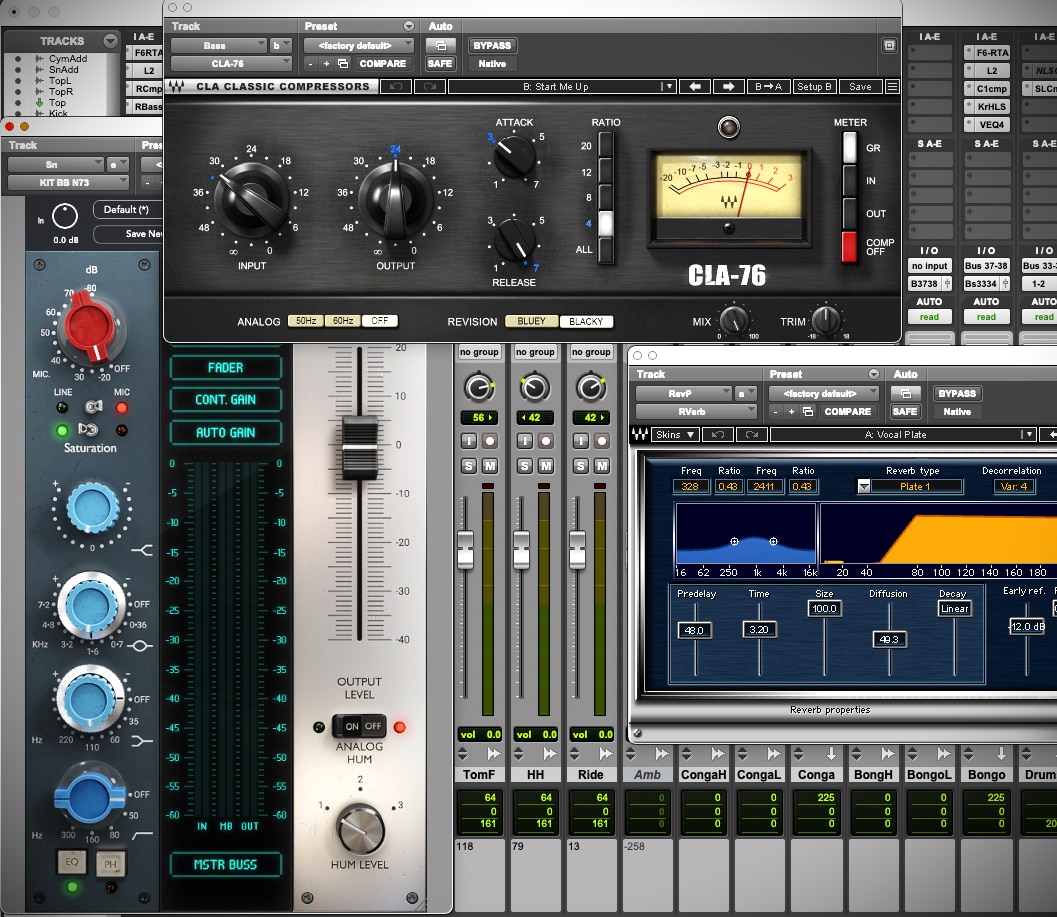This screenshot has height=917, width=1057.
Task: Click COMPARE in the CLA-76 window
Action: [x=383, y=63]
